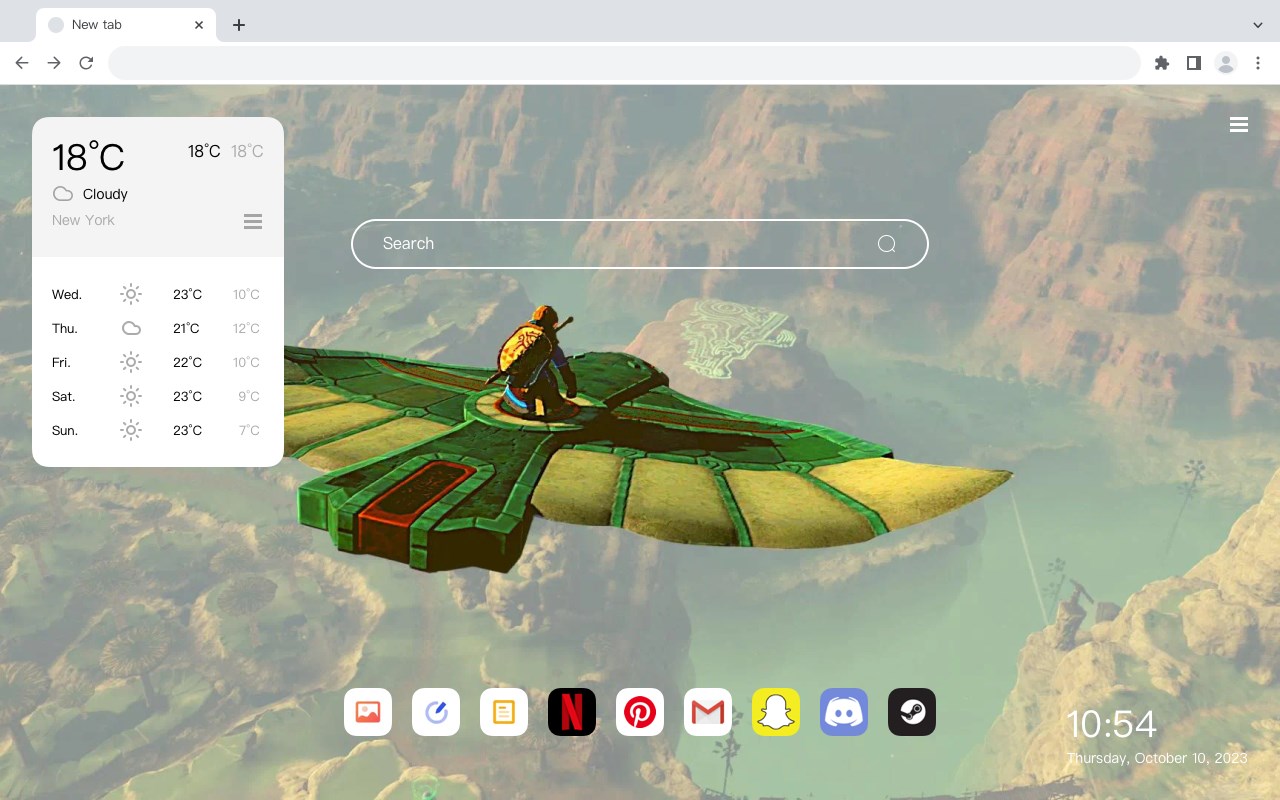
Task: Click the New York city label
Action: (x=83, y=220)
